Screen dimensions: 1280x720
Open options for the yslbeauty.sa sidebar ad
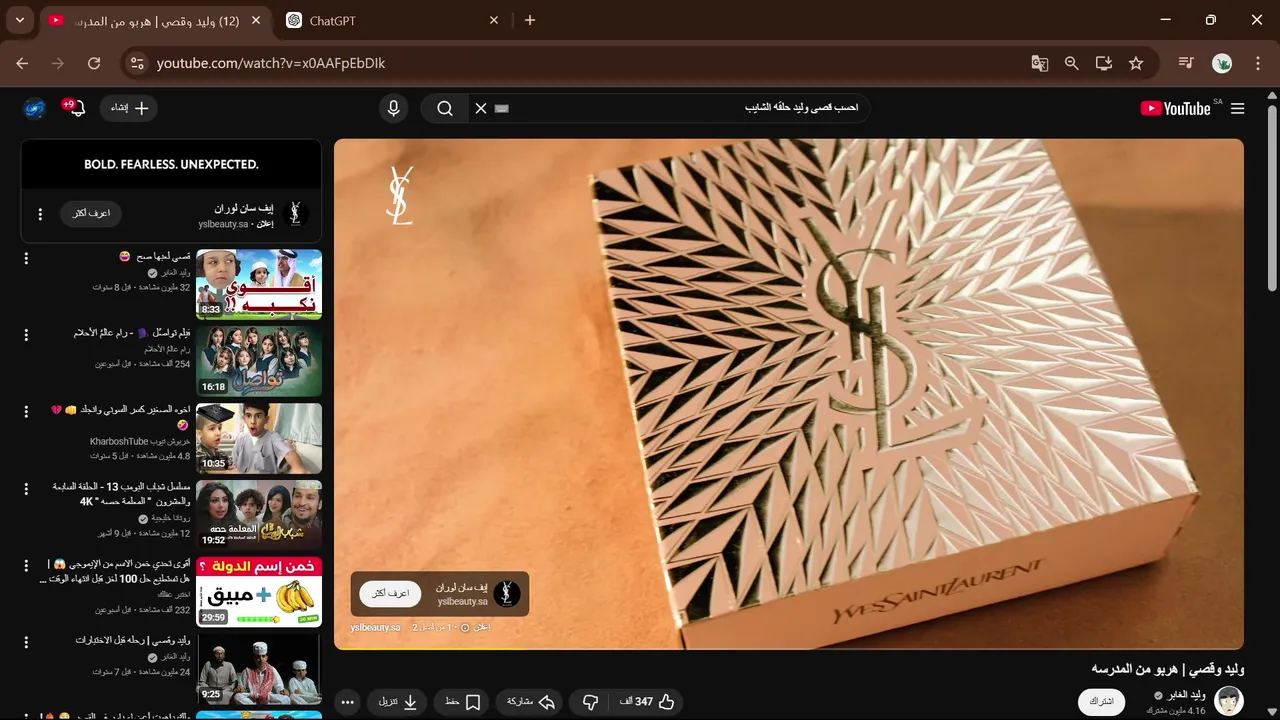[40, 214]
